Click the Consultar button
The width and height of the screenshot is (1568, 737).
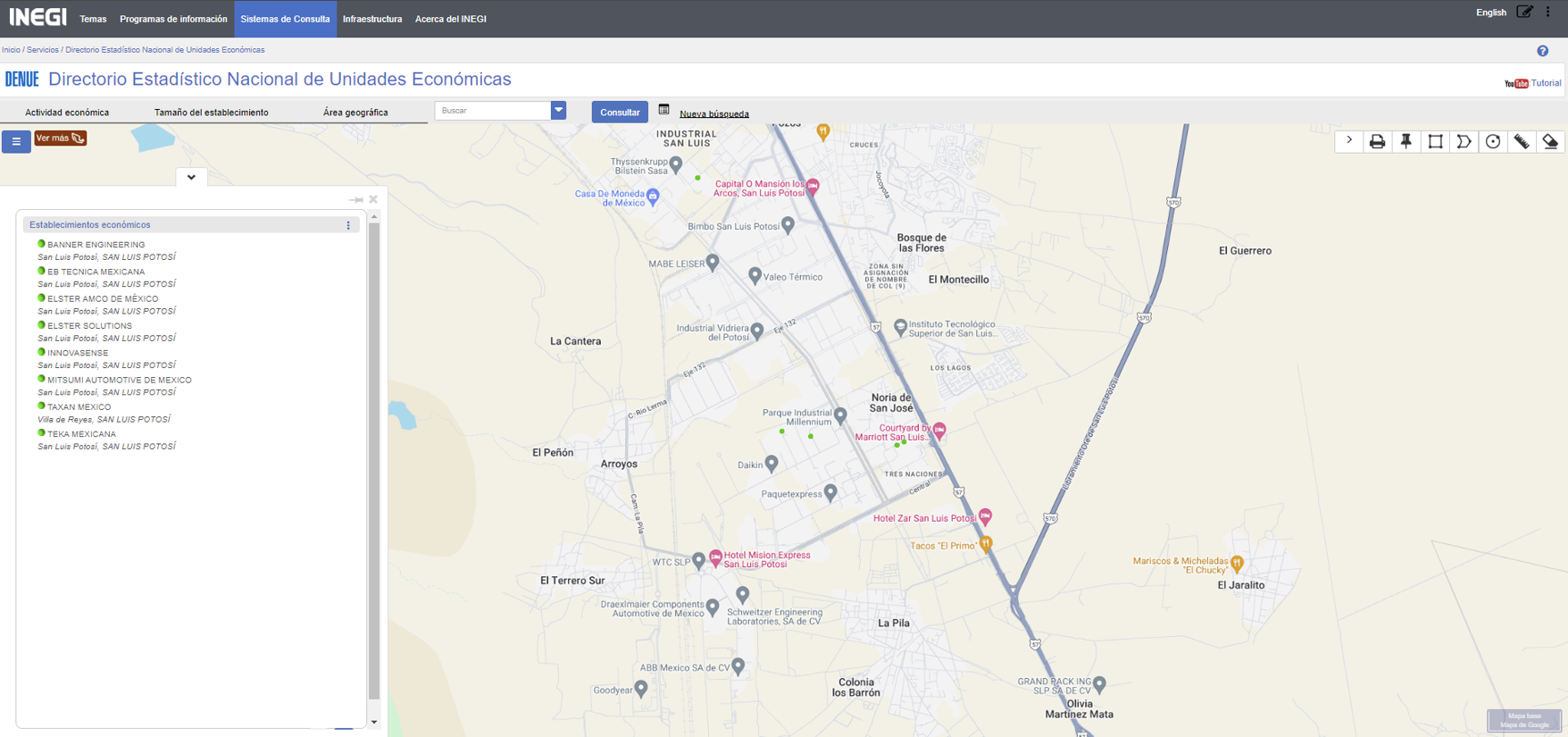[620, 112]
